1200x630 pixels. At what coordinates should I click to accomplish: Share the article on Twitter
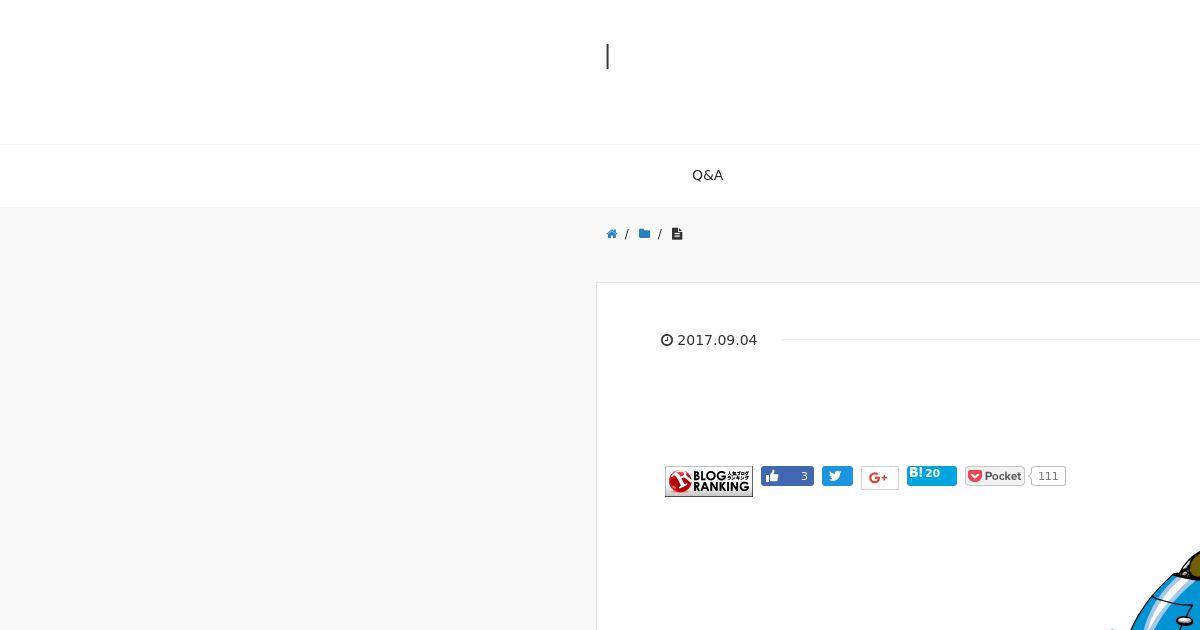point(837,476)
